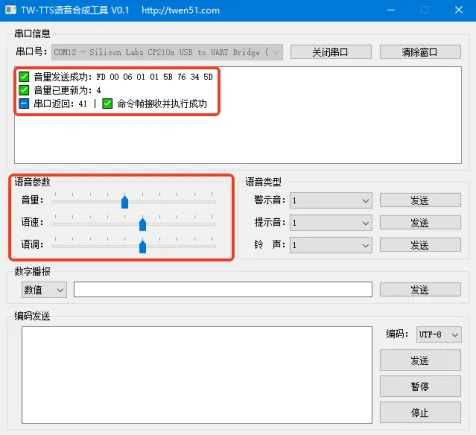Image resolution: width=476 pixels, height=435 pixels.
Task: Adjust the 语速 speed slider
Action: point(142,225)
